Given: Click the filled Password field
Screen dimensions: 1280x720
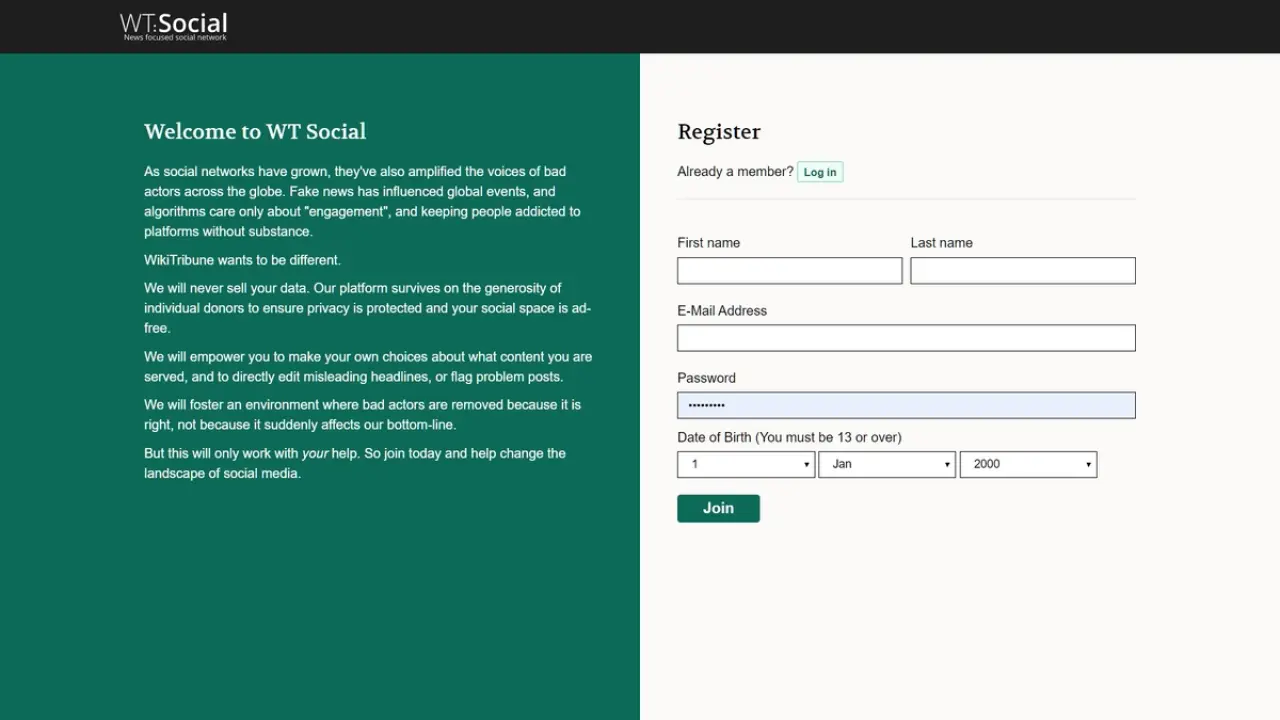Looking at the screenshot, I should [906, 405].
